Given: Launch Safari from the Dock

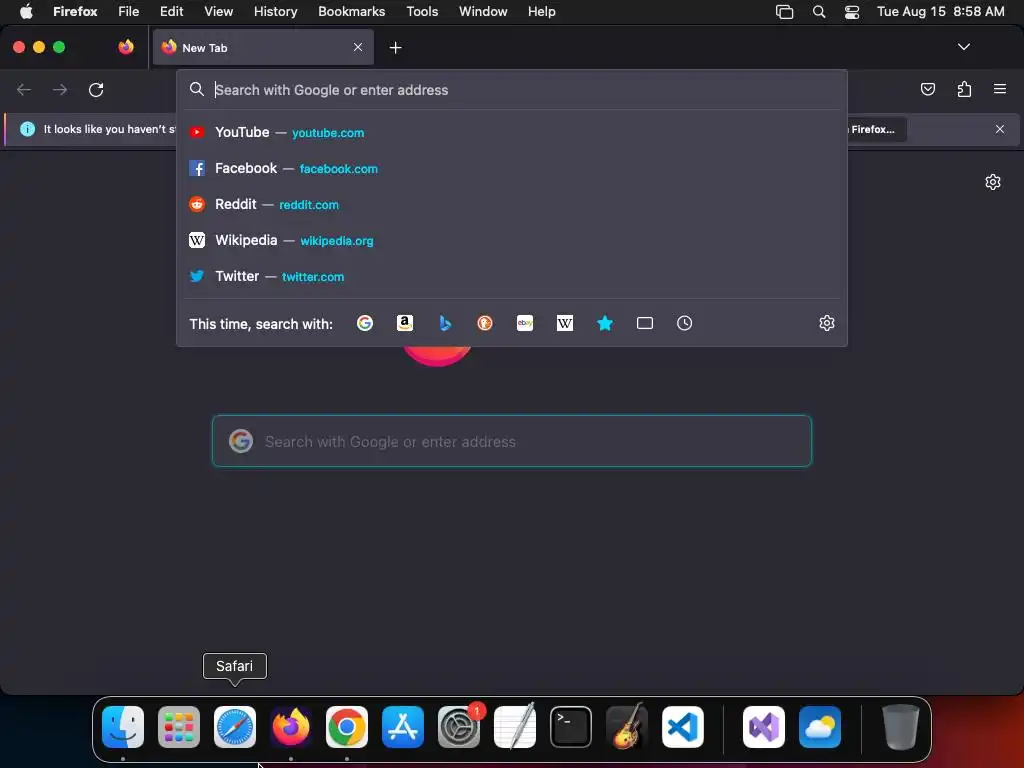Looking at the screenshot, I should [x=235, y=727].
